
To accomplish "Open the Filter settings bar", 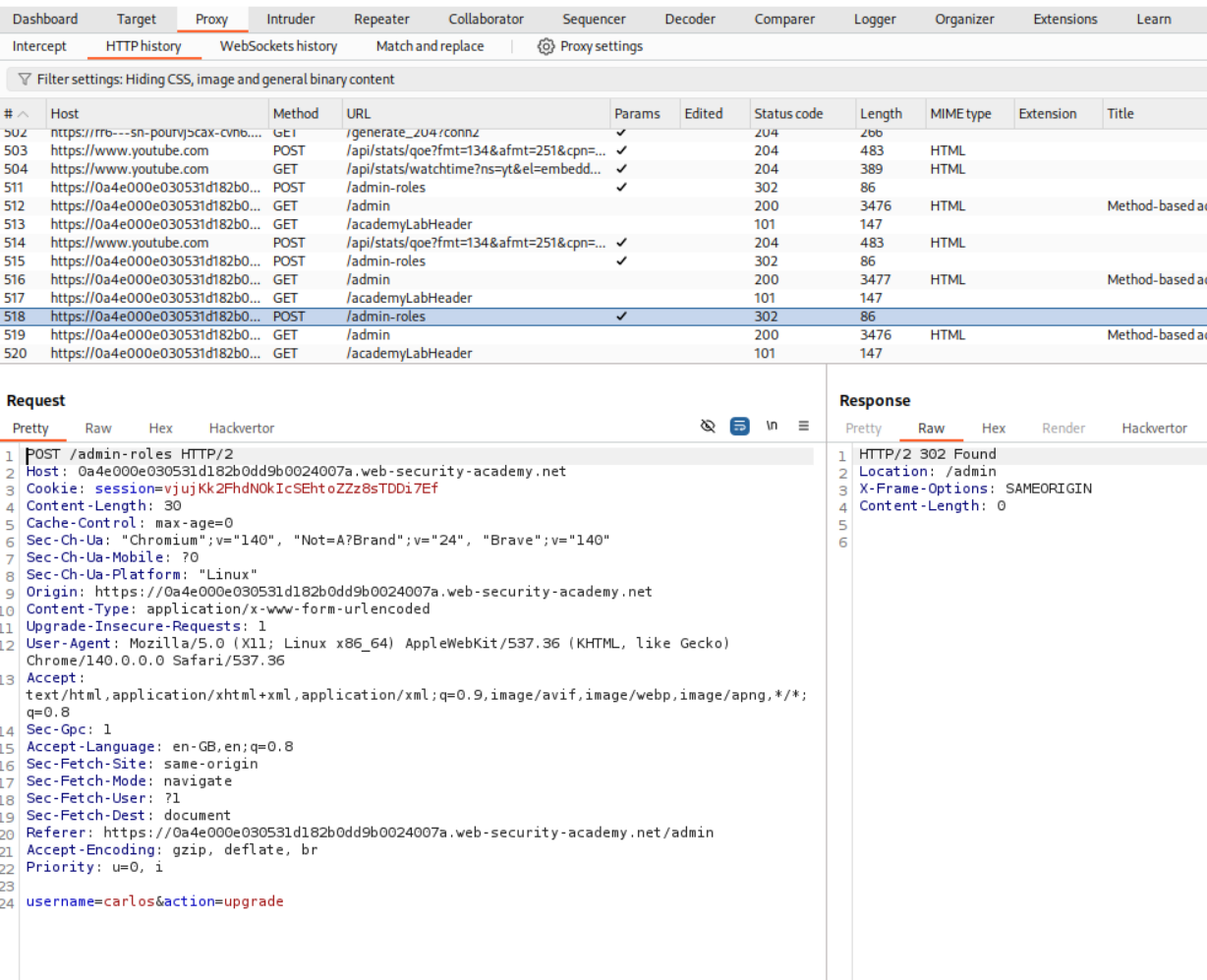I will pyautogui.click(x=216, y=80).
